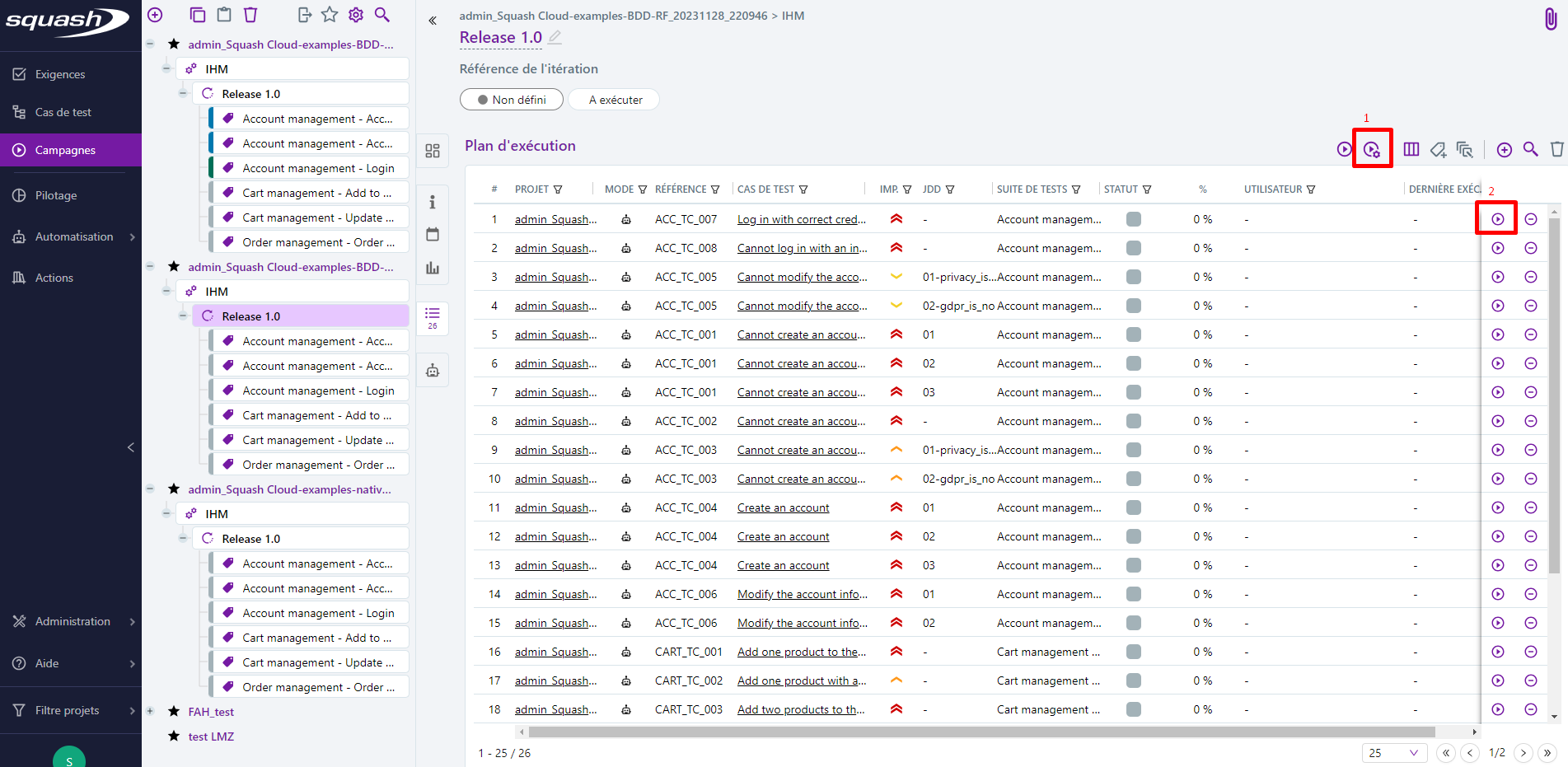Click the delete trash icon in tree toolbar

click(x=250, y=14)
